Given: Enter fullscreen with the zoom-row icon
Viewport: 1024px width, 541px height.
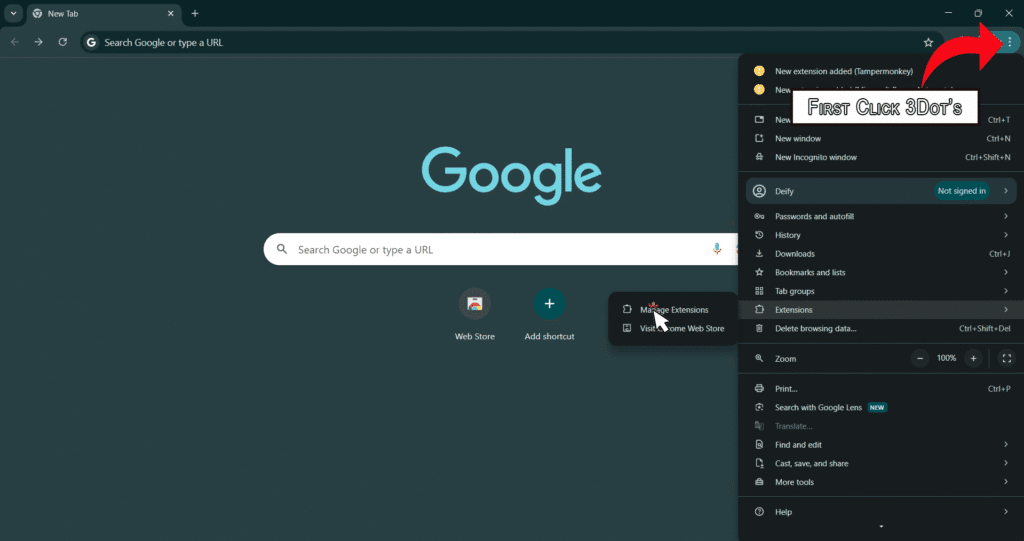Looking at the screenshot, I should pyautogui.click(x=1006, y=358).
